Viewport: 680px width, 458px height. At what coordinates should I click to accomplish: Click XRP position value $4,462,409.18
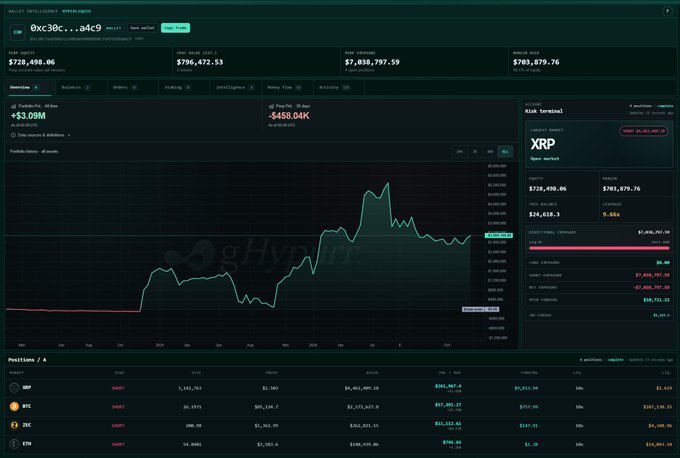pos(362,388)
